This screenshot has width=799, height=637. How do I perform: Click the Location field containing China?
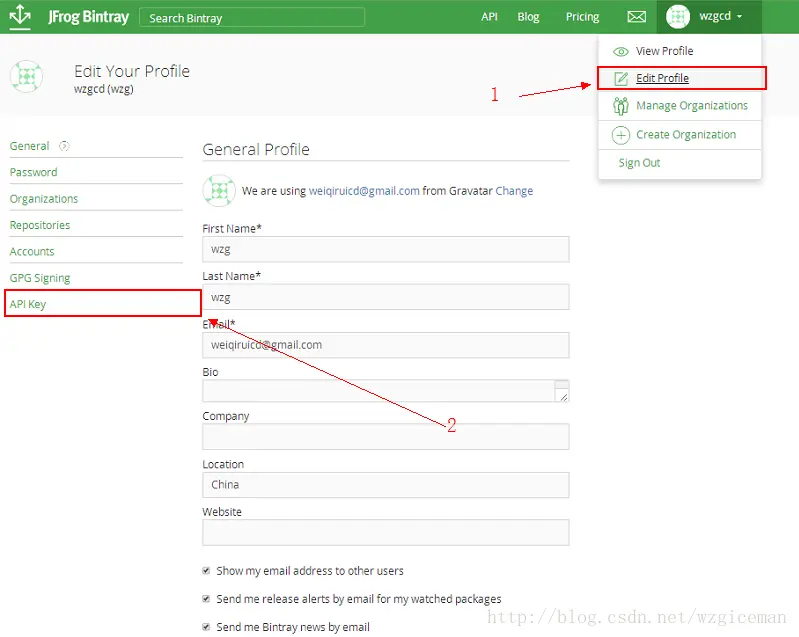point(386,485)
